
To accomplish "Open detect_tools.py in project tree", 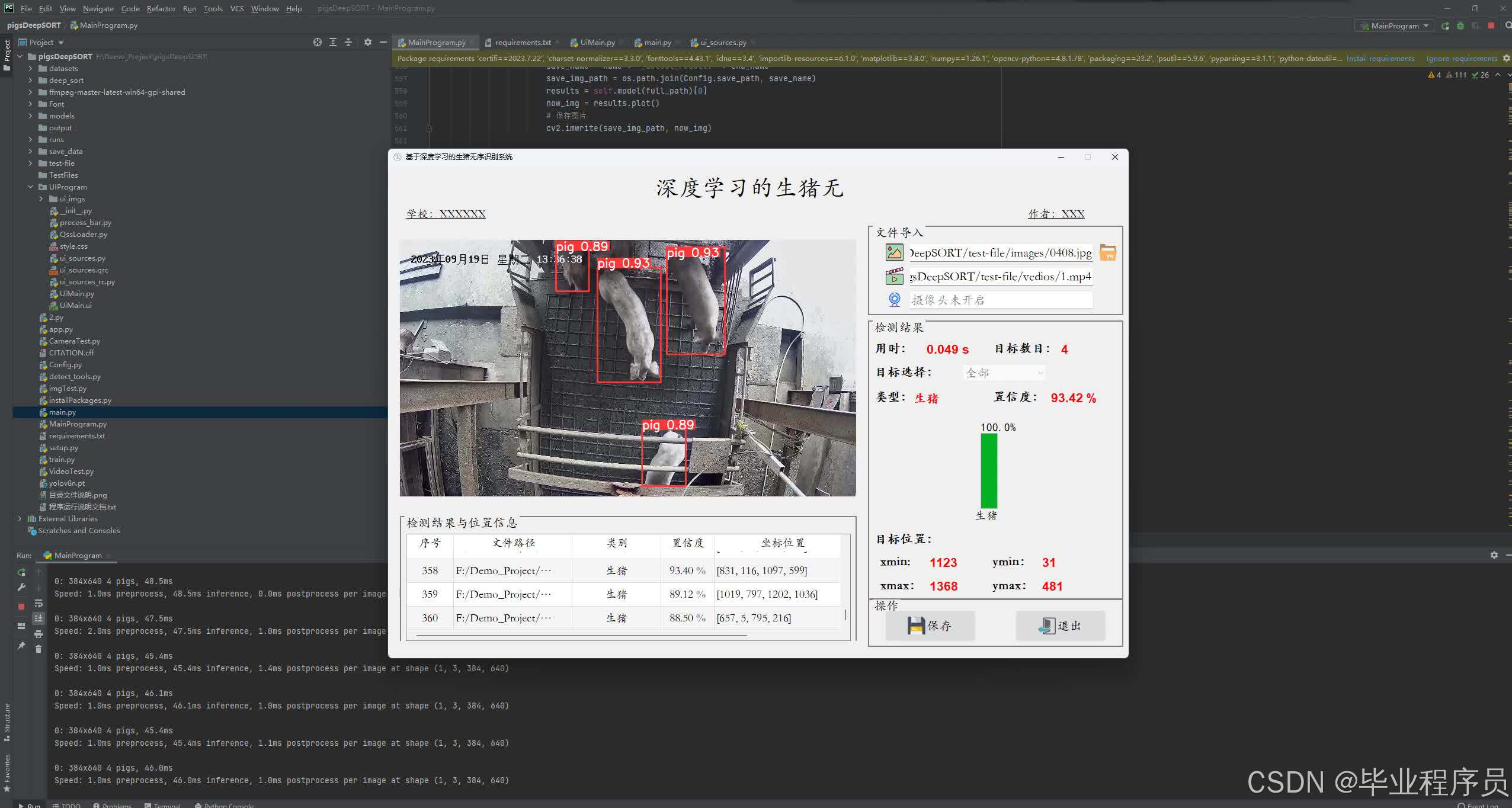I will (x=75, y=376).
